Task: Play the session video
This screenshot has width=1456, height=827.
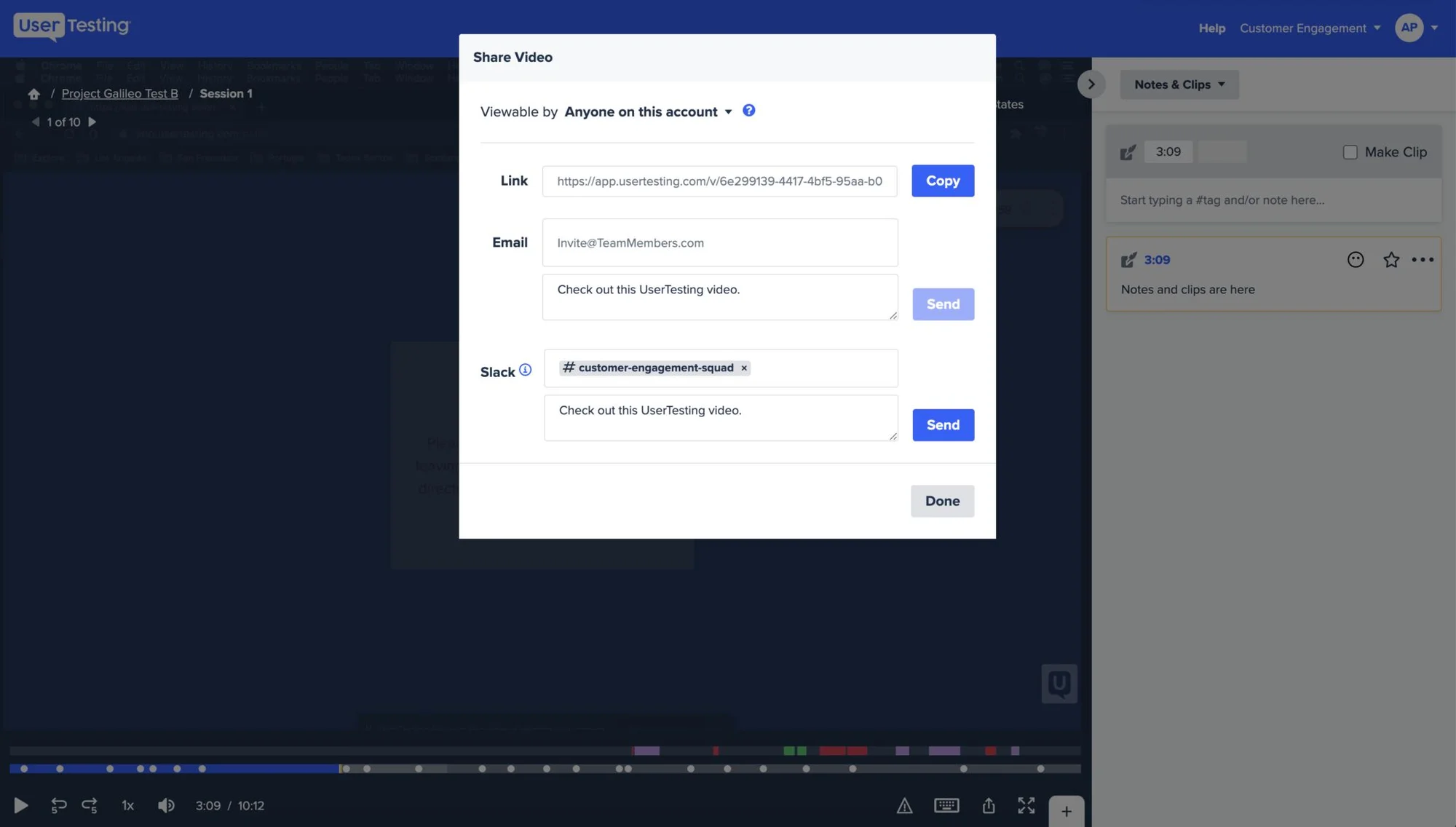Action: (x=21, y=805)
